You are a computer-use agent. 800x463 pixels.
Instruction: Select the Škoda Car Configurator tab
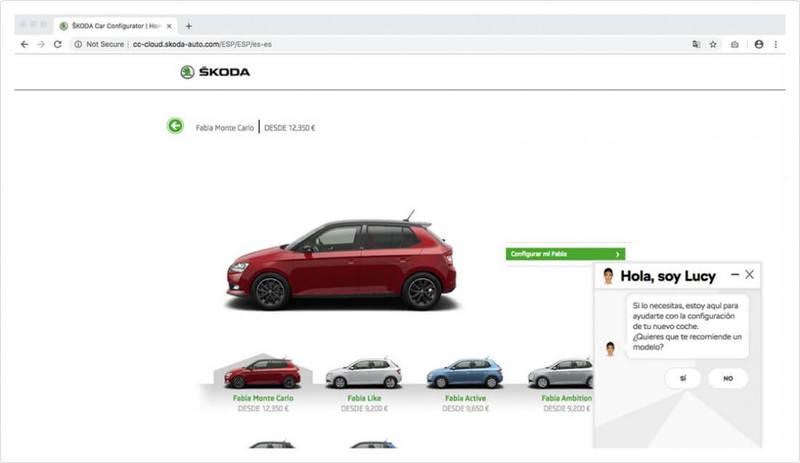(115, 26)
